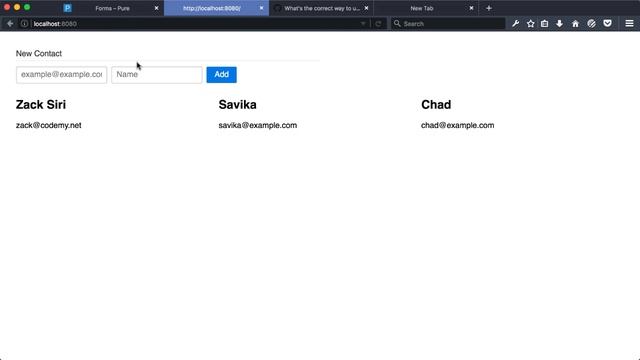Switch to What's the correct way tab
The image size is (640, 360).
[322, 8]
